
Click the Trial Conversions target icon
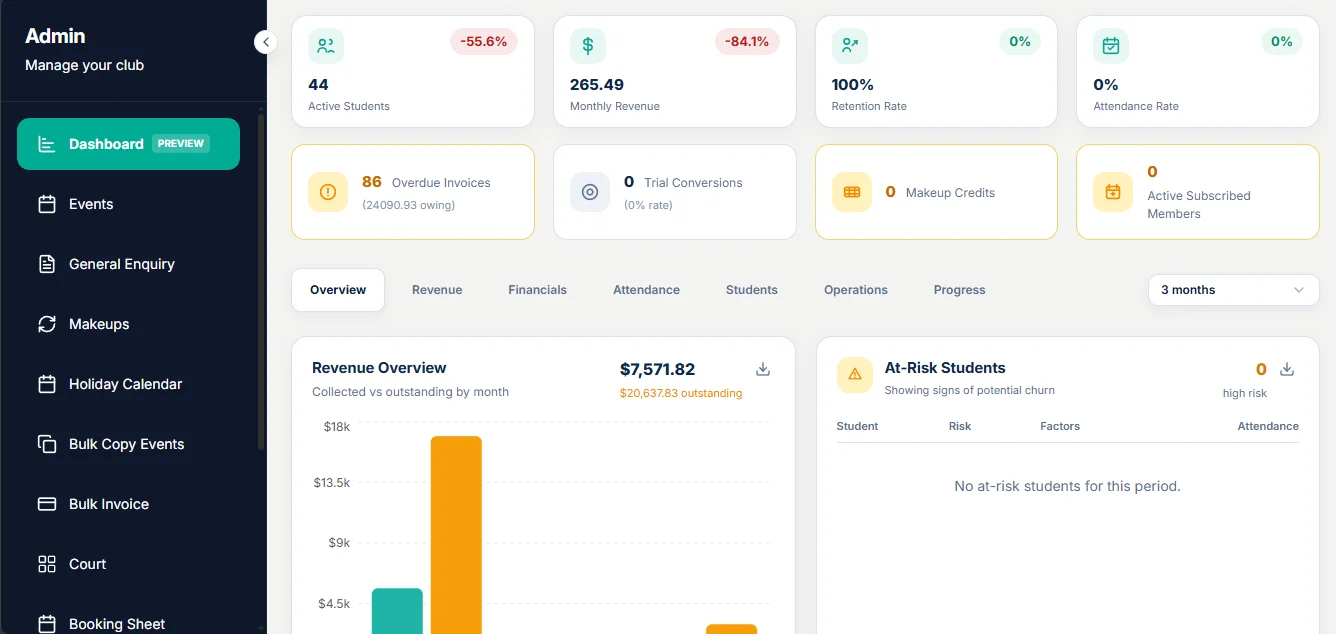(590, 192)
